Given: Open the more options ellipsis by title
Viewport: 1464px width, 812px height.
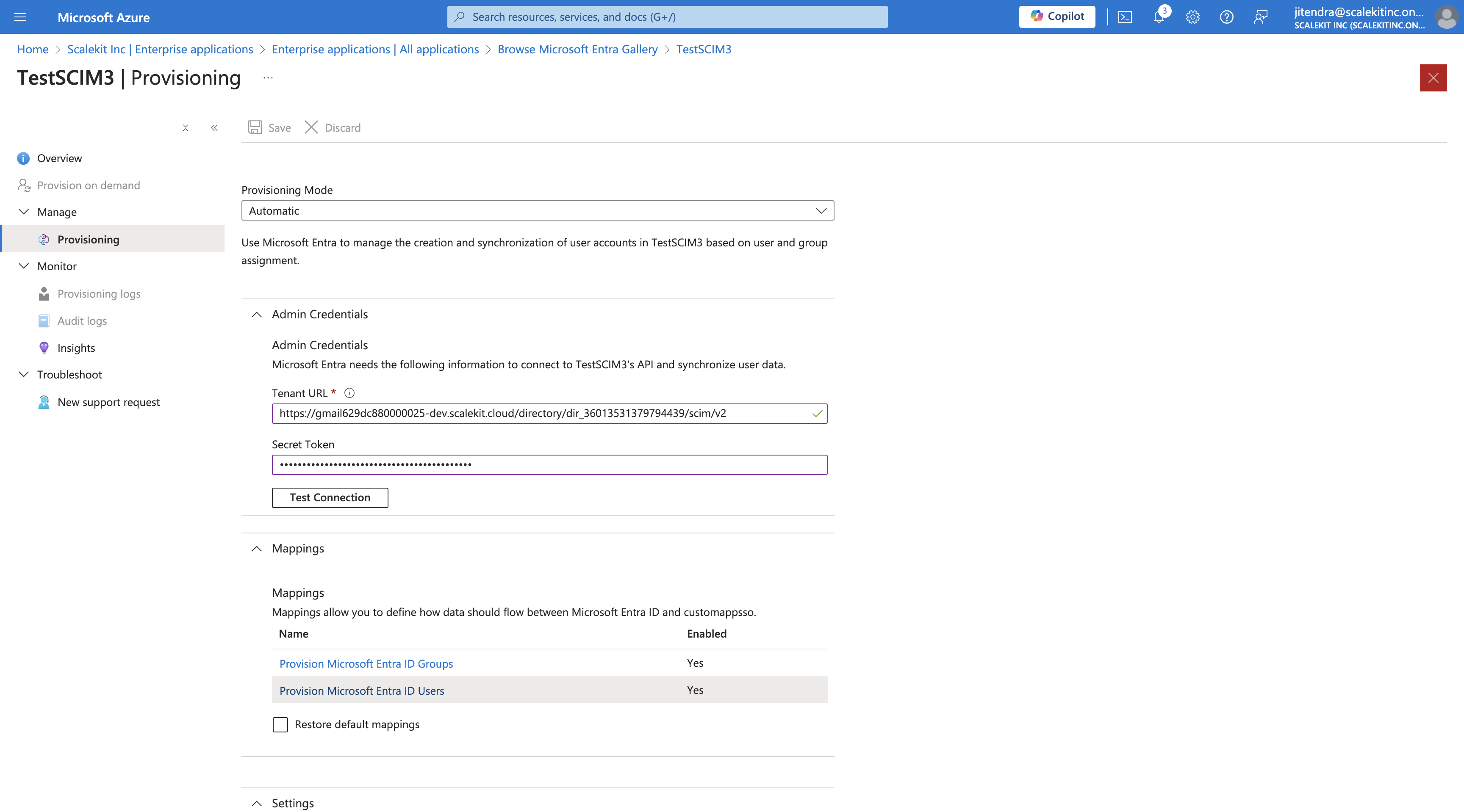Looking at the screenshot, I should point(268,78).
